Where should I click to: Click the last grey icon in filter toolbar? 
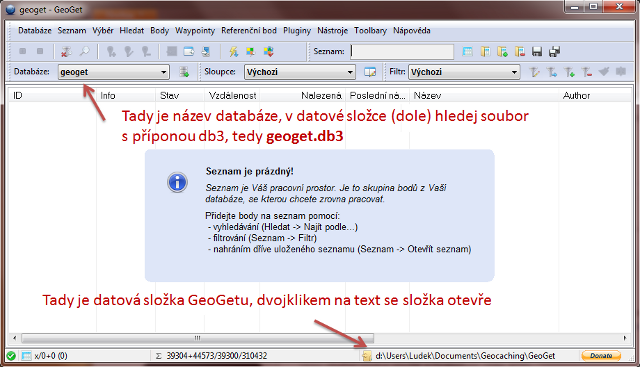point(621,72)
